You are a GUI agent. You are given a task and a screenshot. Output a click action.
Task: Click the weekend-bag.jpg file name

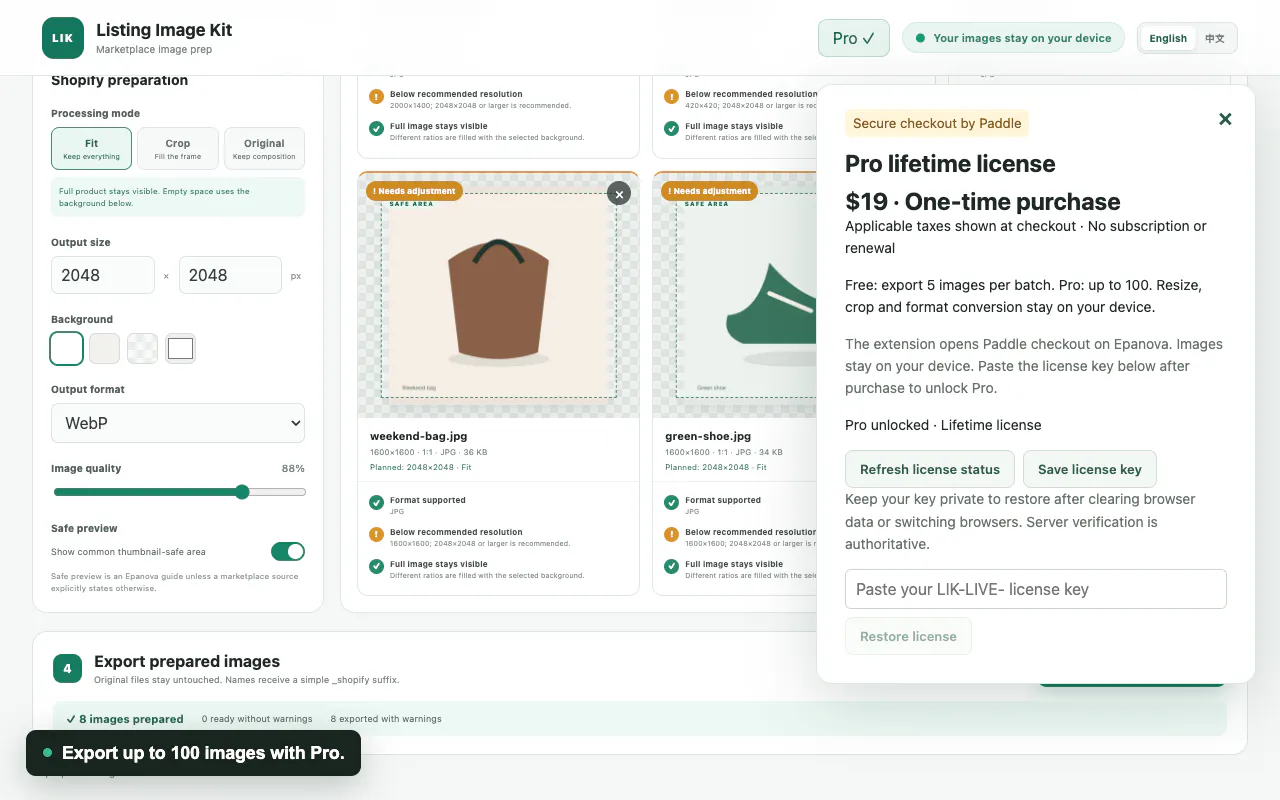click(419, 436)
